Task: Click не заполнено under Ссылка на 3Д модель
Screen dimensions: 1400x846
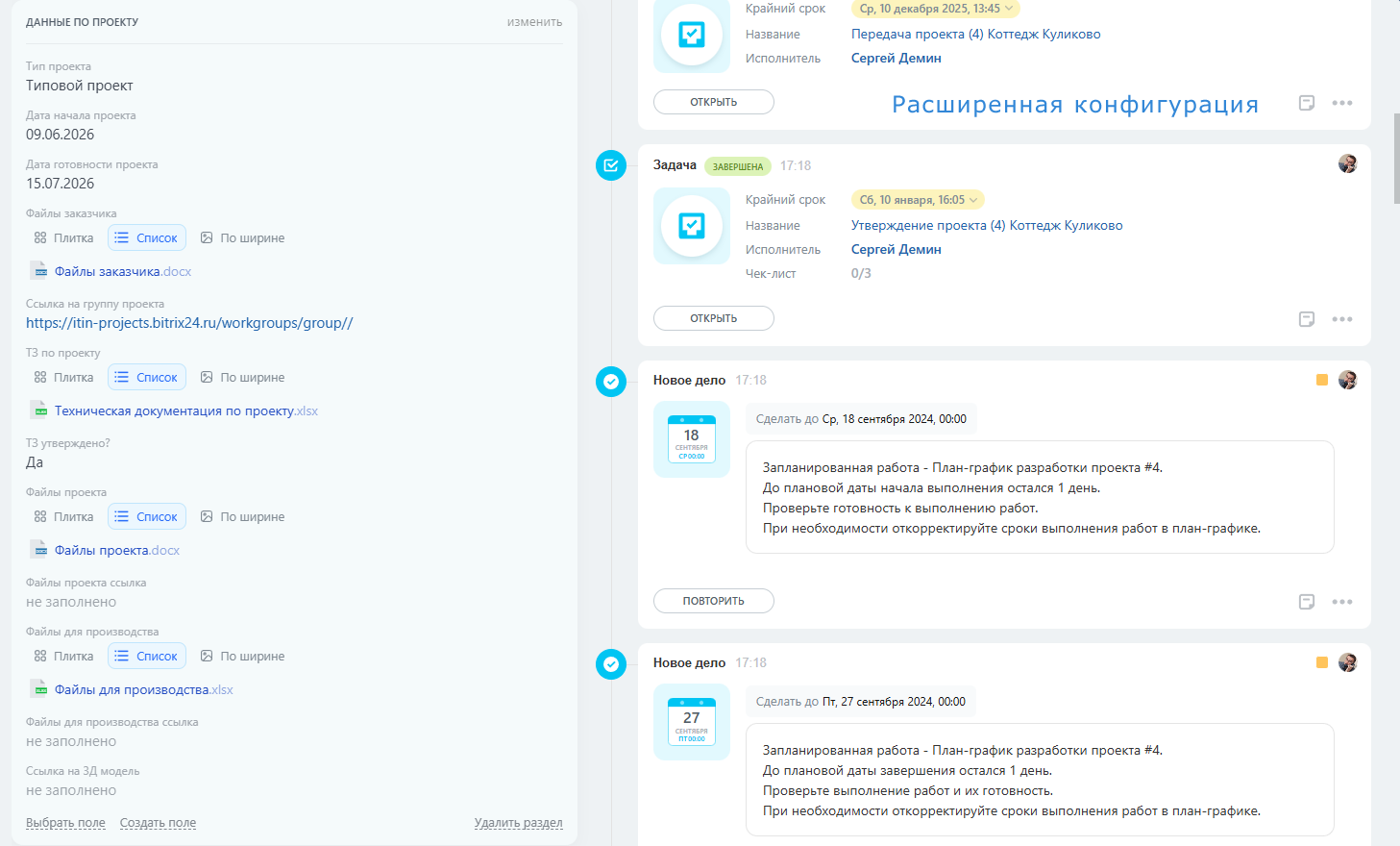Action: coord(71,790)
